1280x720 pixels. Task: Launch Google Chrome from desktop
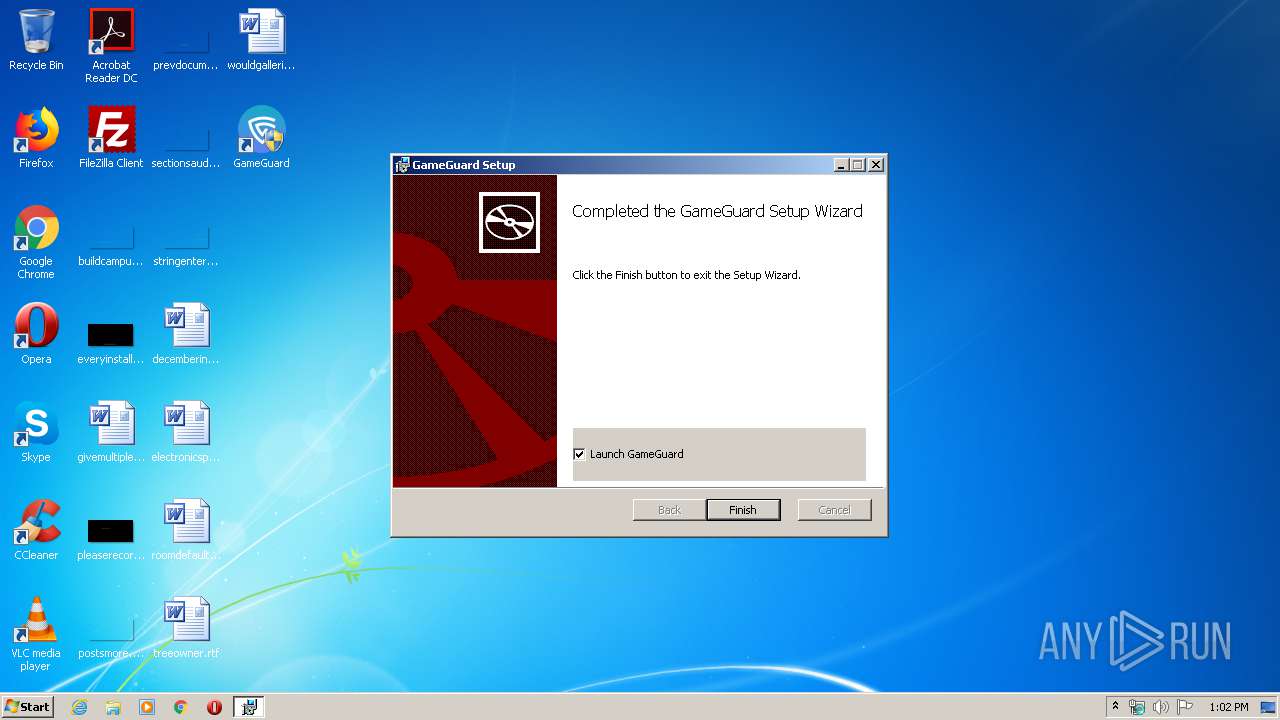(36, 242)
